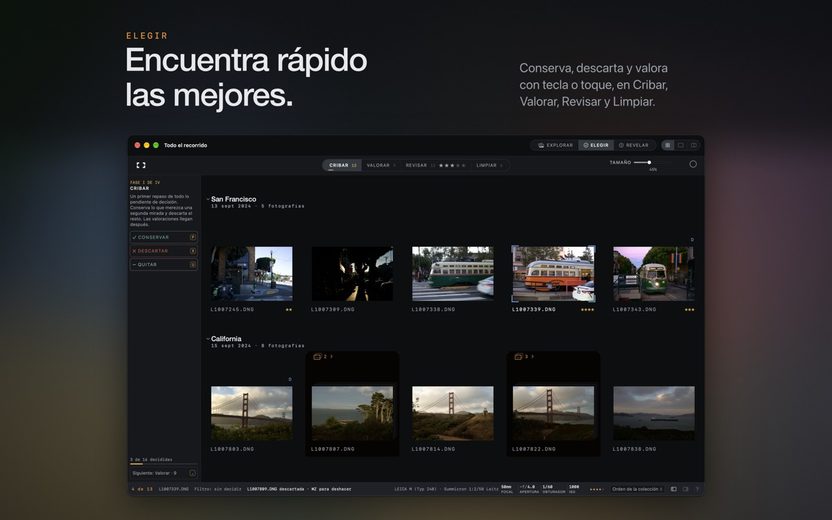This screenshot has height=520, width=832.
Task: Open the Orden de la colección dropdown
Action: click(637, 489)
